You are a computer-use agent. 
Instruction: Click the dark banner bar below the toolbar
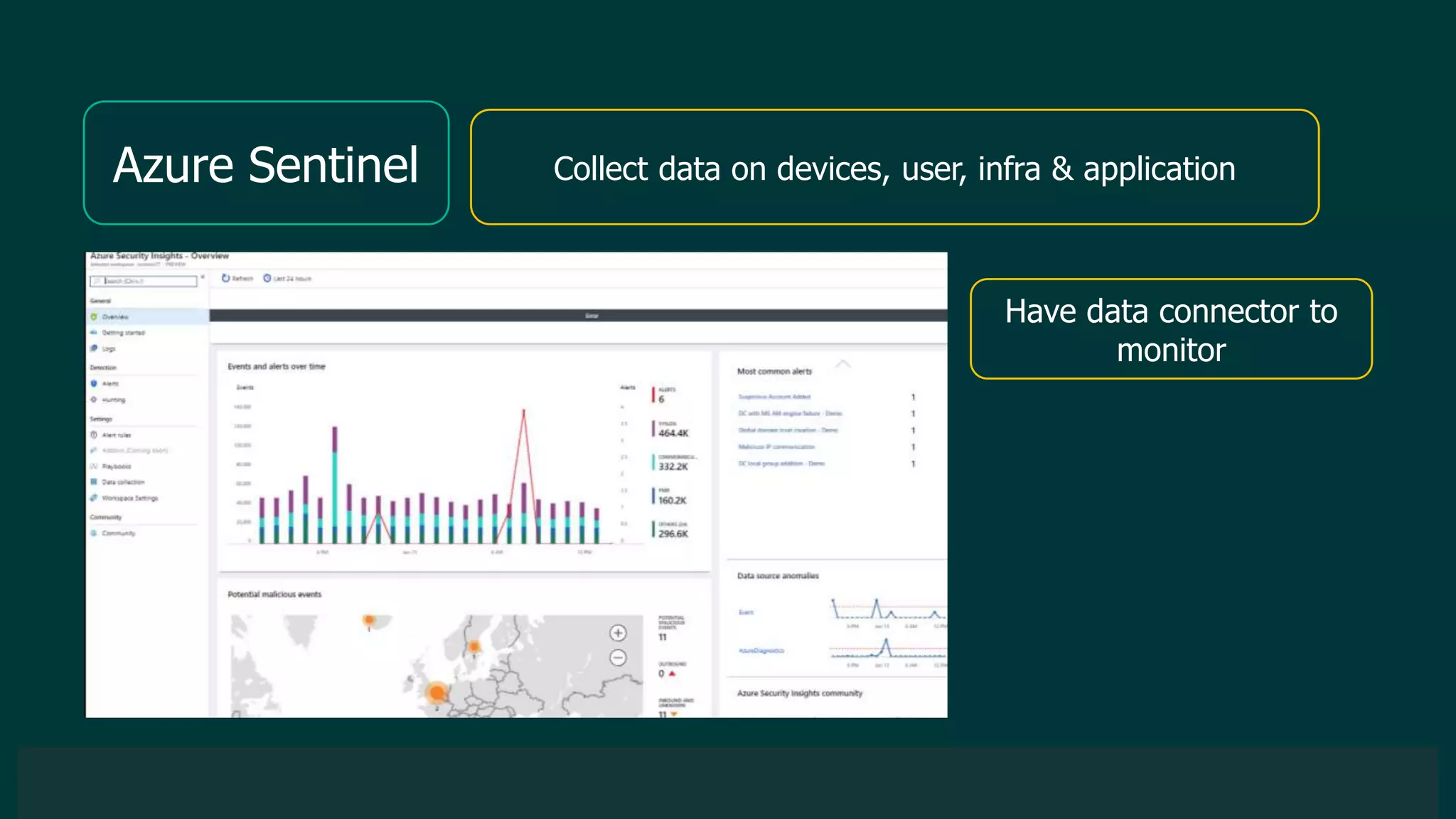point(578,316)
